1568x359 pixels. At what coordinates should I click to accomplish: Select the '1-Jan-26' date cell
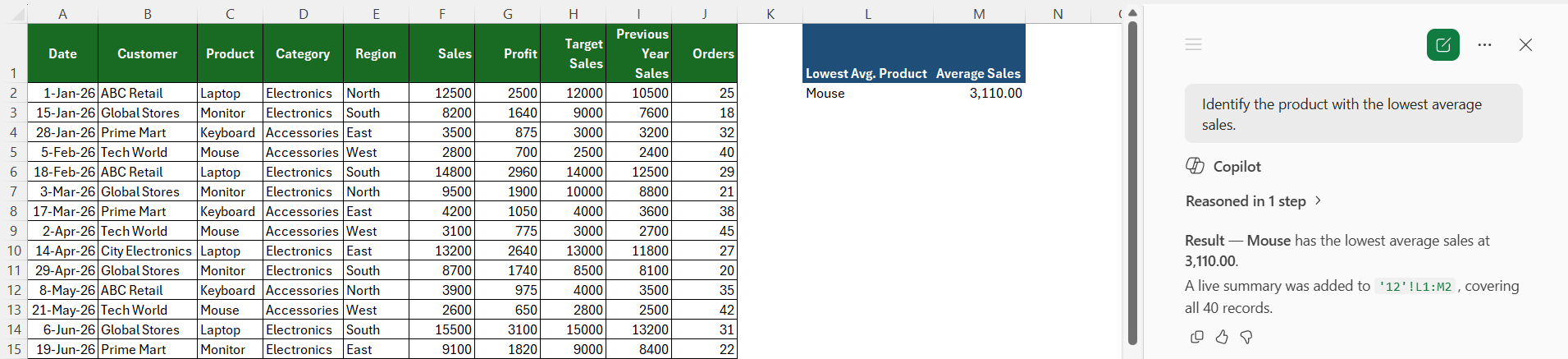pyautogui.click(x=62, y=93)
